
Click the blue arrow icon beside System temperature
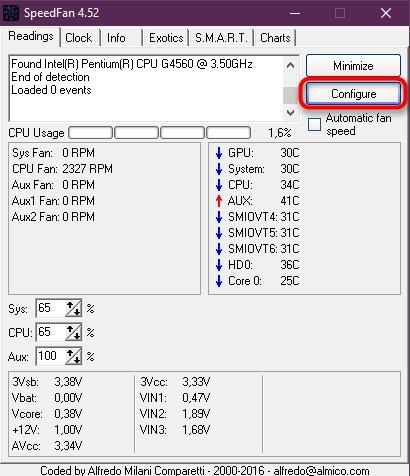(219, 169)
